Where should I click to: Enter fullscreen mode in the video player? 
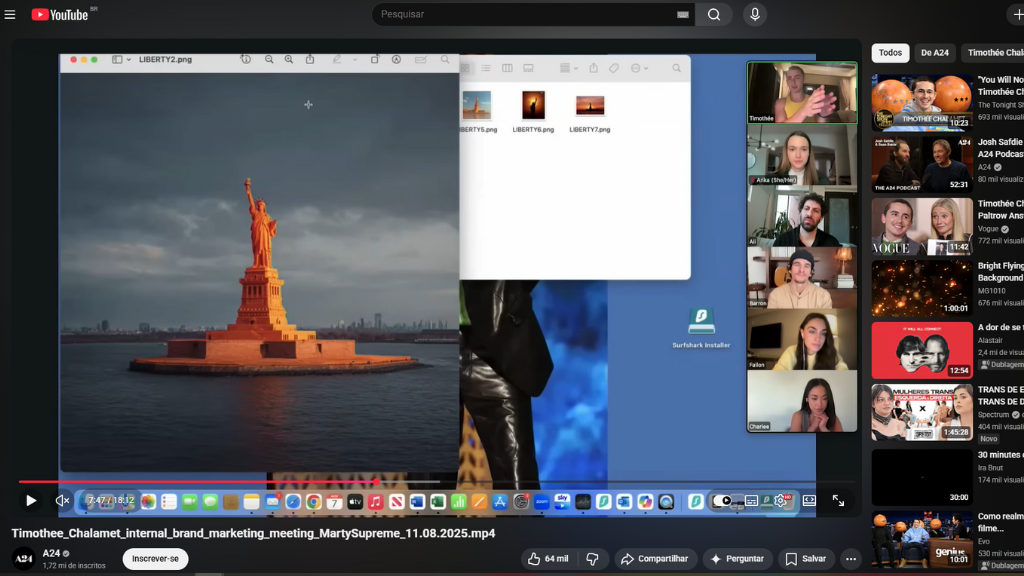(x=838, y=501)
